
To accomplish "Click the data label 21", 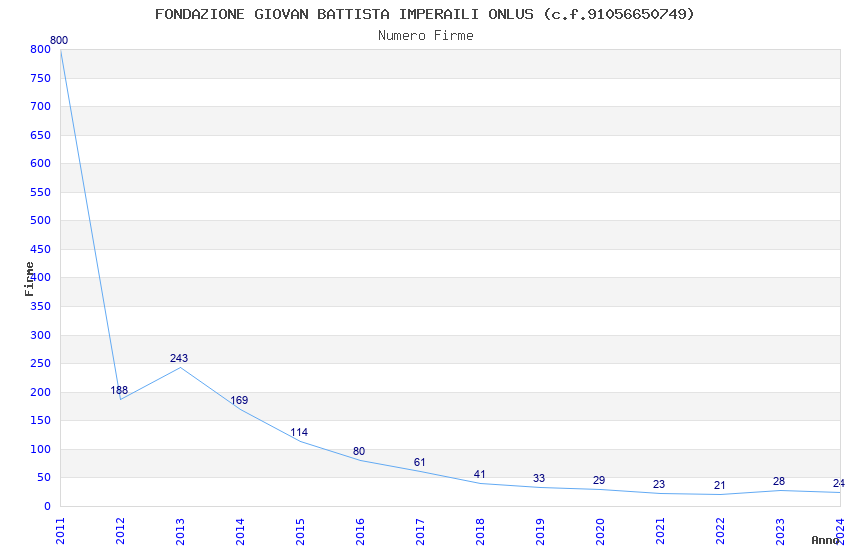I will [719, 486].
